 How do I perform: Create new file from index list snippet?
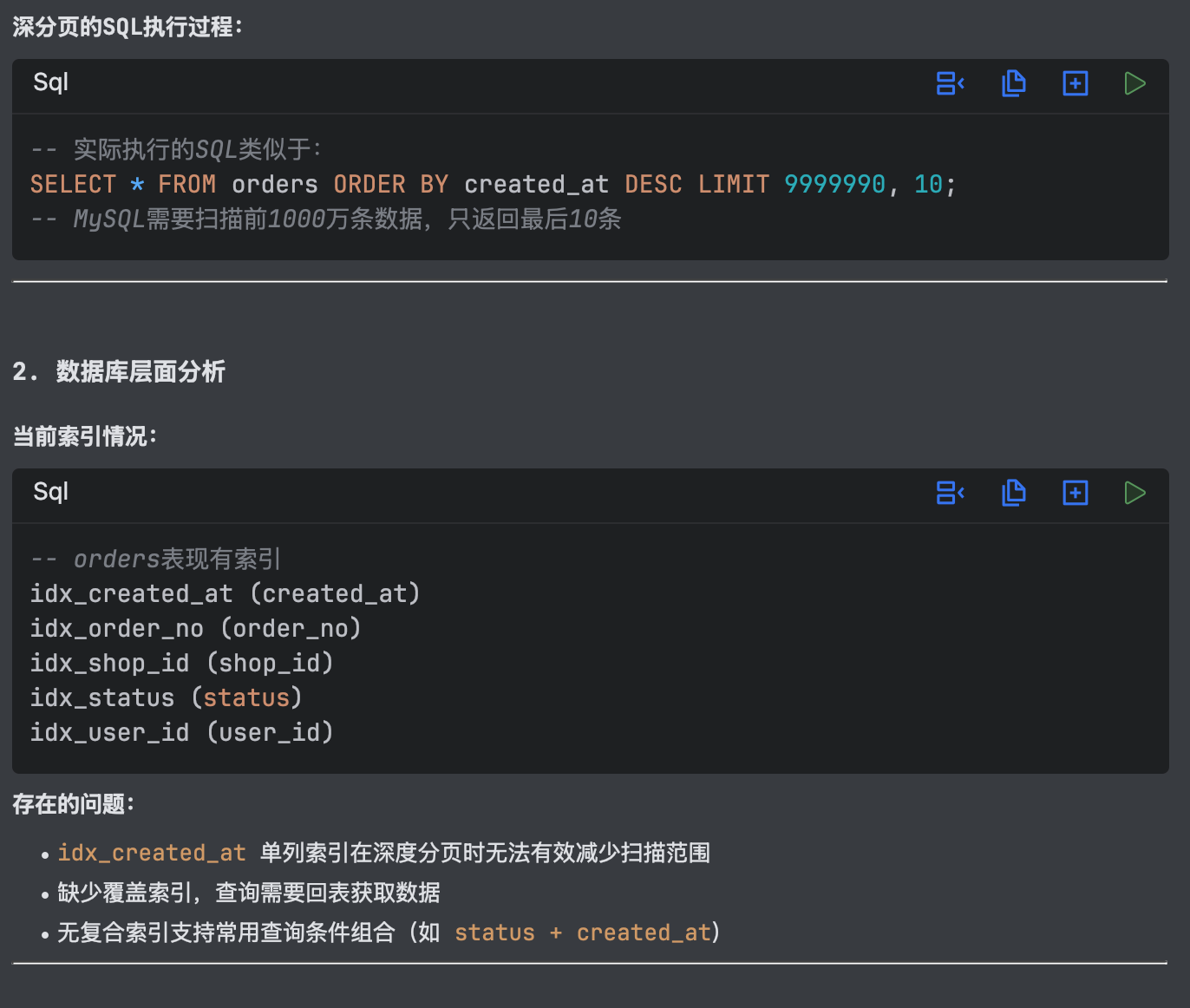click(1075, 493)
